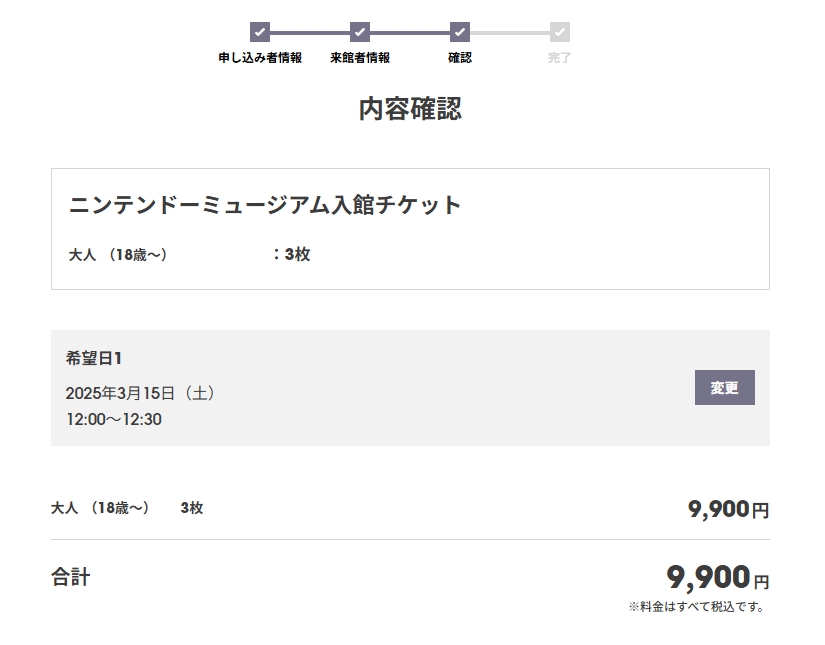Select the 申し込み者情報 step label
Viewport: 825px width, 645px height.
[x=260, y=58]
